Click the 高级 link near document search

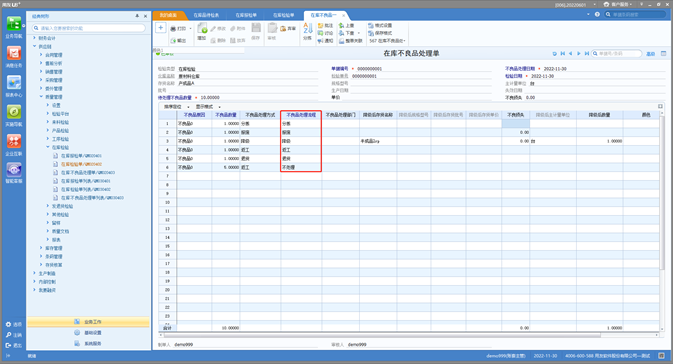(x=651, y=54)
